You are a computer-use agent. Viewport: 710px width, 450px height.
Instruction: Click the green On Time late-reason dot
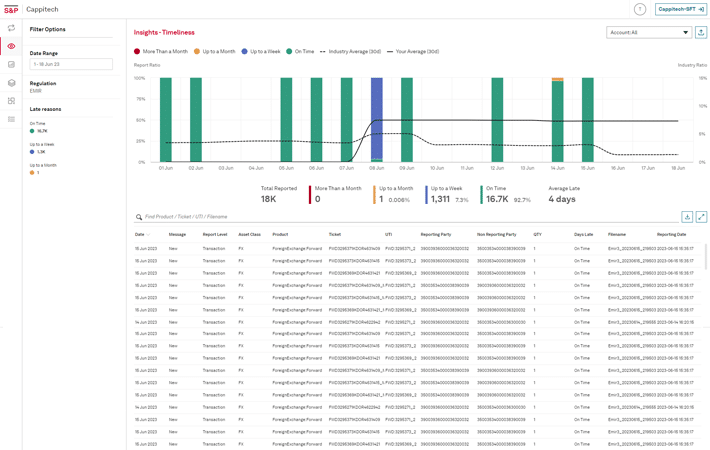[32, 131]
